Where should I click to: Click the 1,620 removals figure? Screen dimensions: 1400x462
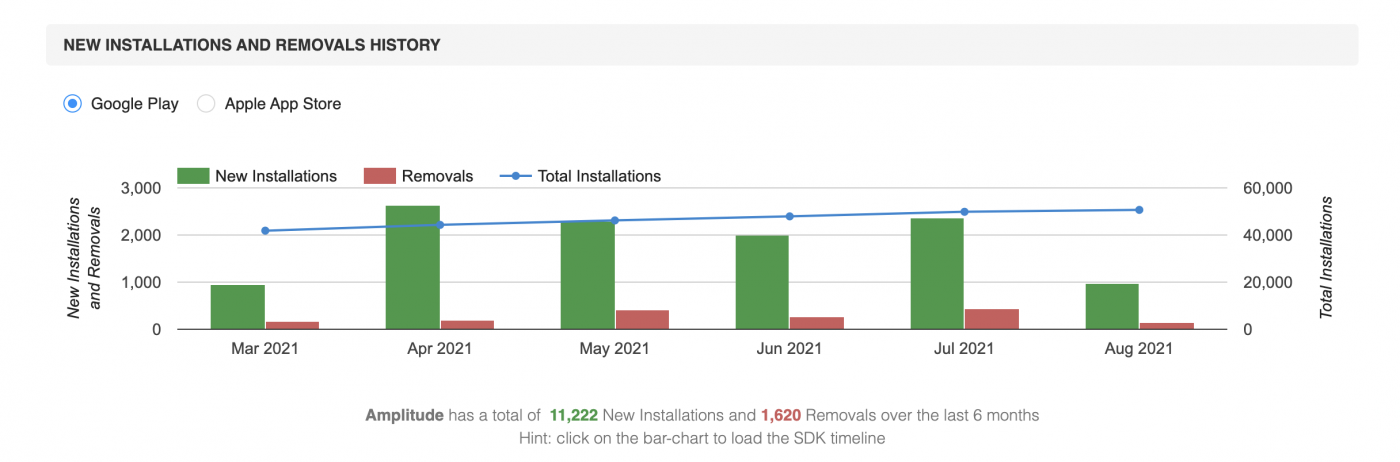(x=782, y=415)
